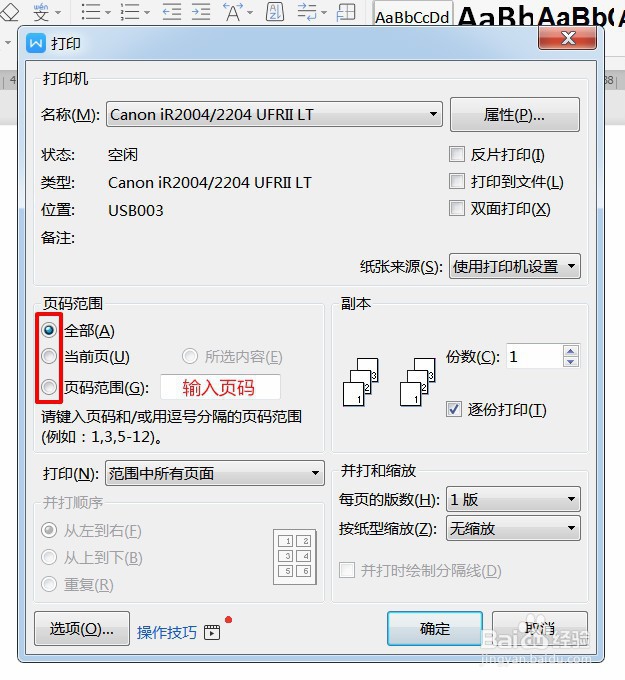Click the eraser clear formatting icon
The height and width of the screenshot is (680, 625).
coord(10,11)
